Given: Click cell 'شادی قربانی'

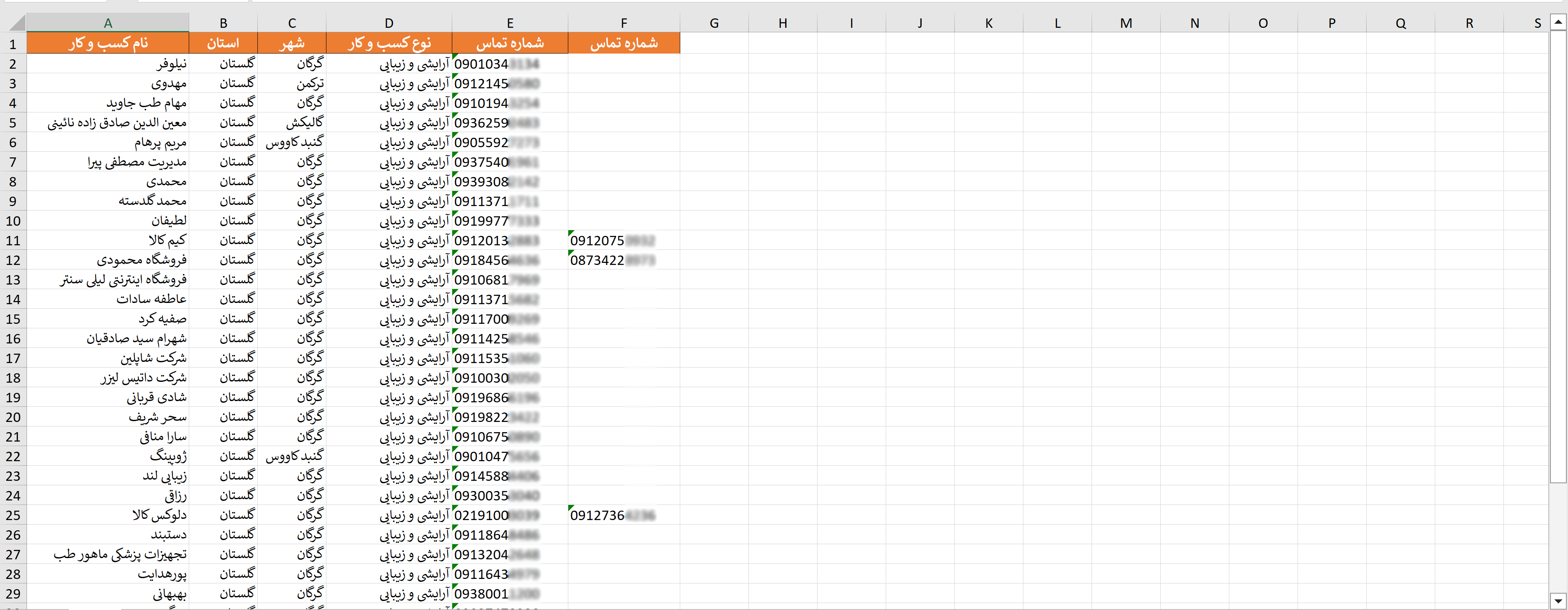Looking at the screenshot, I should (x=108, y=397).
